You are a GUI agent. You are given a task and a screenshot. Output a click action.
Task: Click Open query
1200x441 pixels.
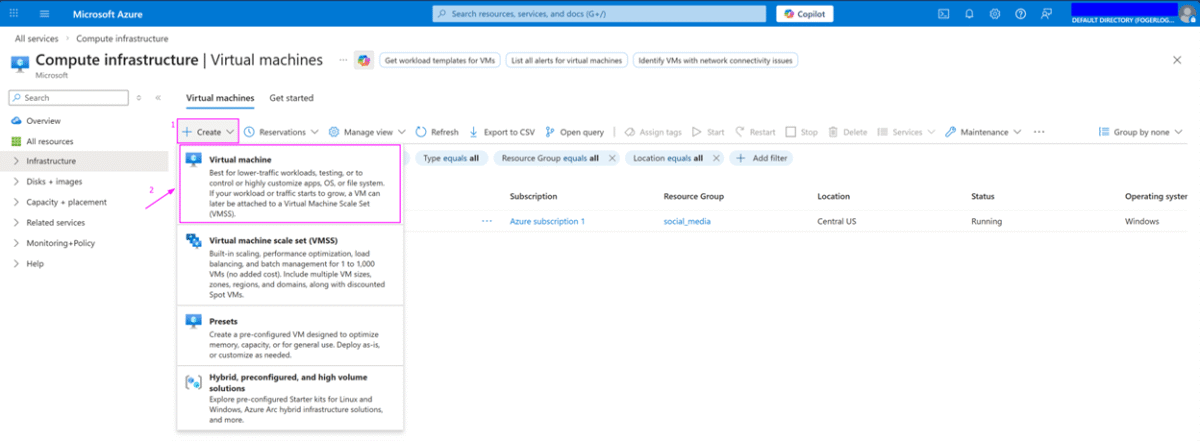click(574, 131)
